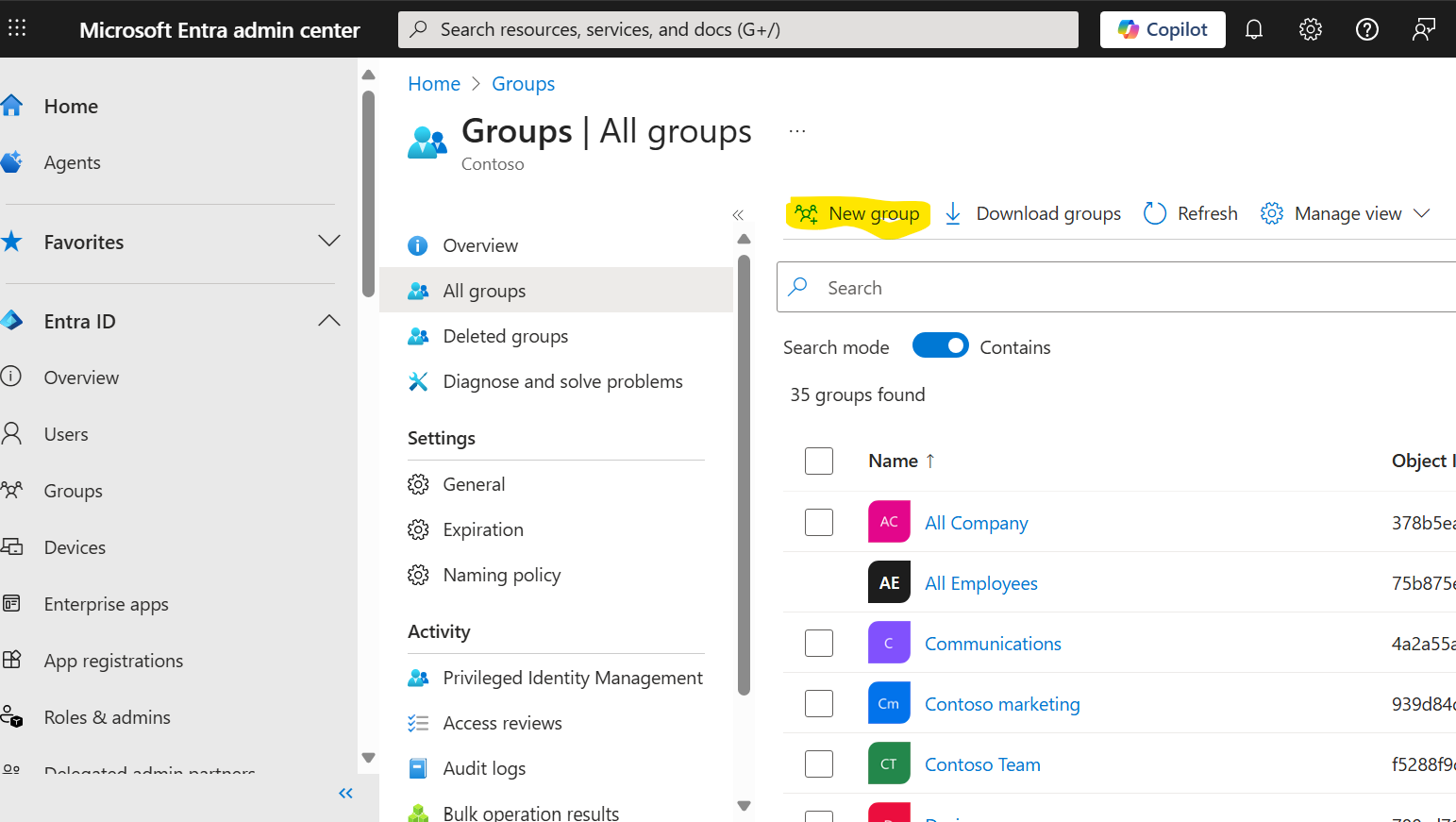The height and width of the screenshot is (822, 1456).
Task: Launch Copilot from the header
Action: [1163, 29]
